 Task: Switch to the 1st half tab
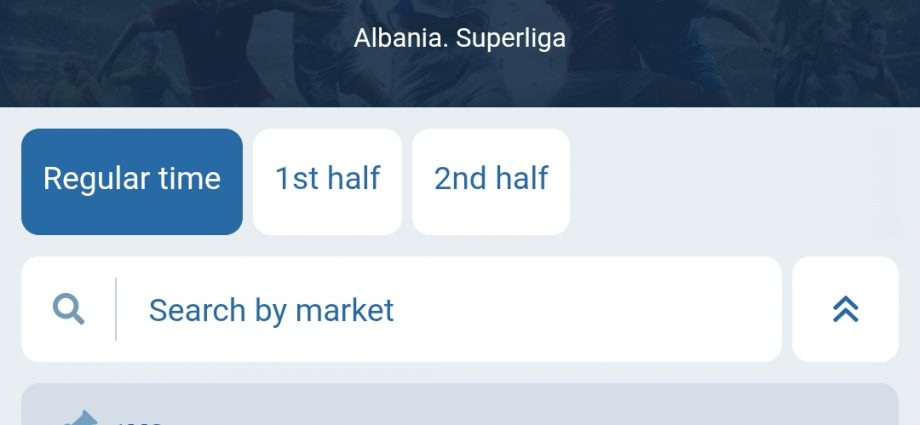pyautogui.click(x=327, y=181)
